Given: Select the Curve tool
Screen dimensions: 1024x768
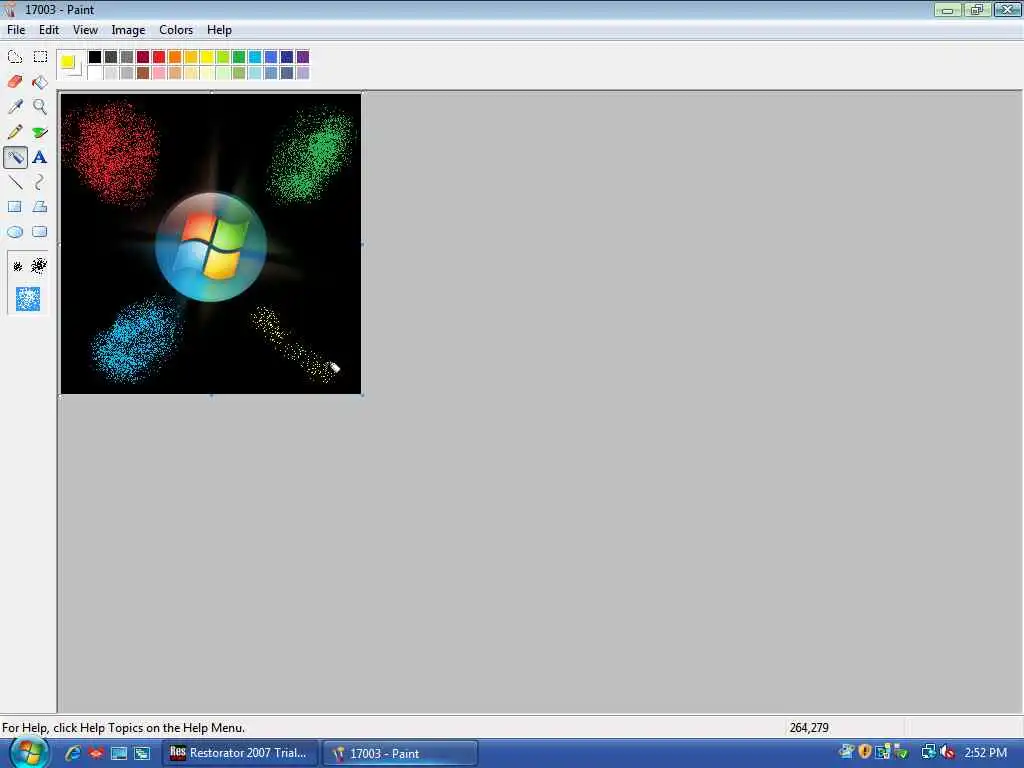Looking at the screenshot, I should point(40,182).
